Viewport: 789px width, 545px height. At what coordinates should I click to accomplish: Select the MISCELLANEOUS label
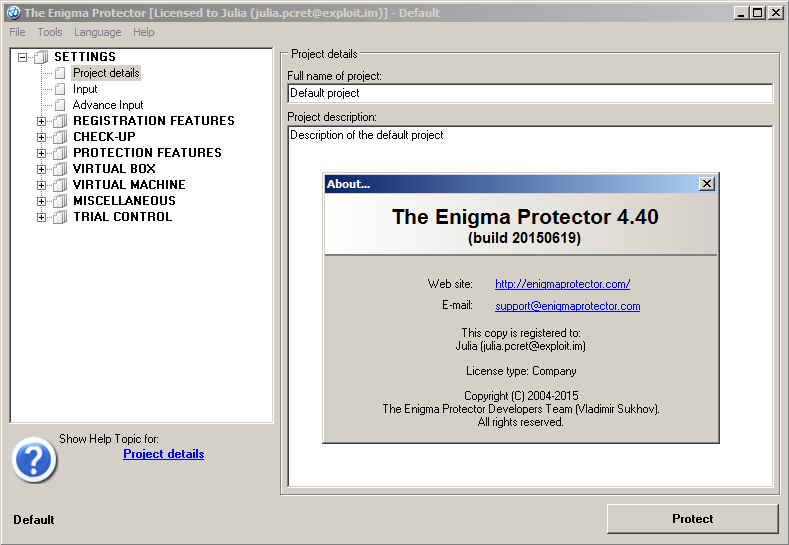point(124,201)
